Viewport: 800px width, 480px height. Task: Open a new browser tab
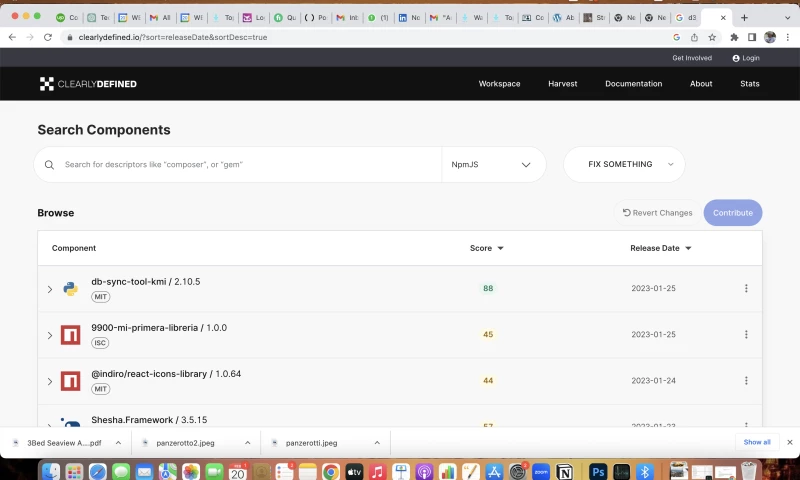coord(744,17)
